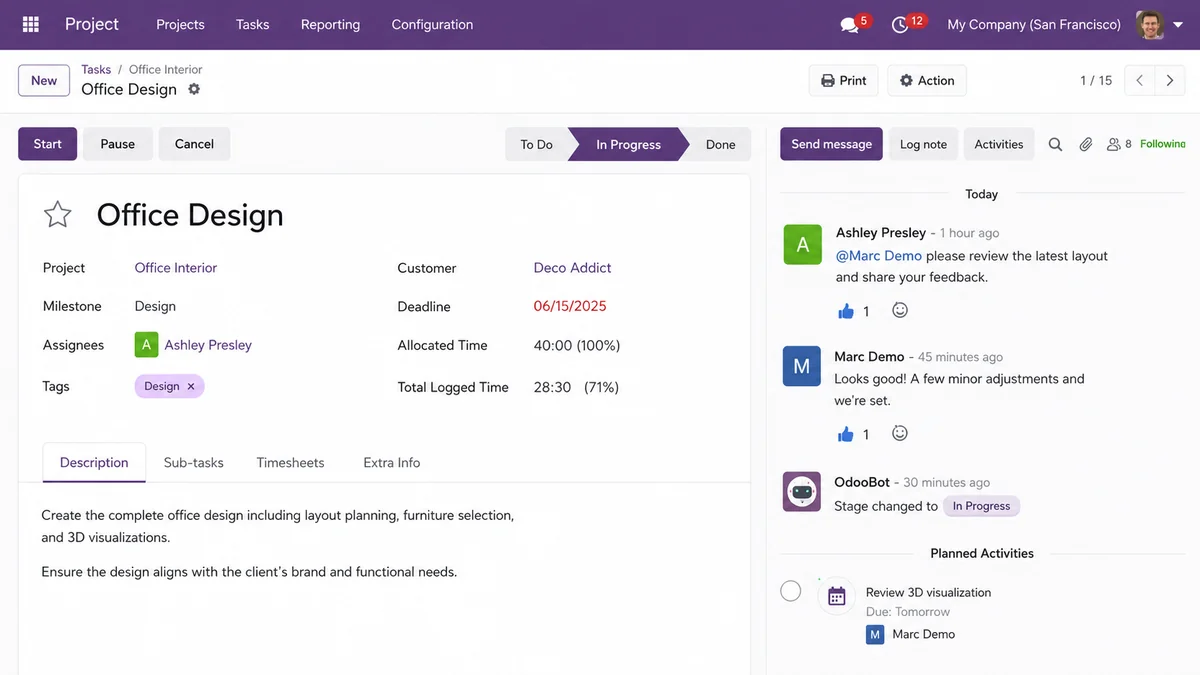Add a reaction emoji to Ashley Presley's message
Image resolution: width=1200 pixels, height=675 pixels.
click(900, 310)
